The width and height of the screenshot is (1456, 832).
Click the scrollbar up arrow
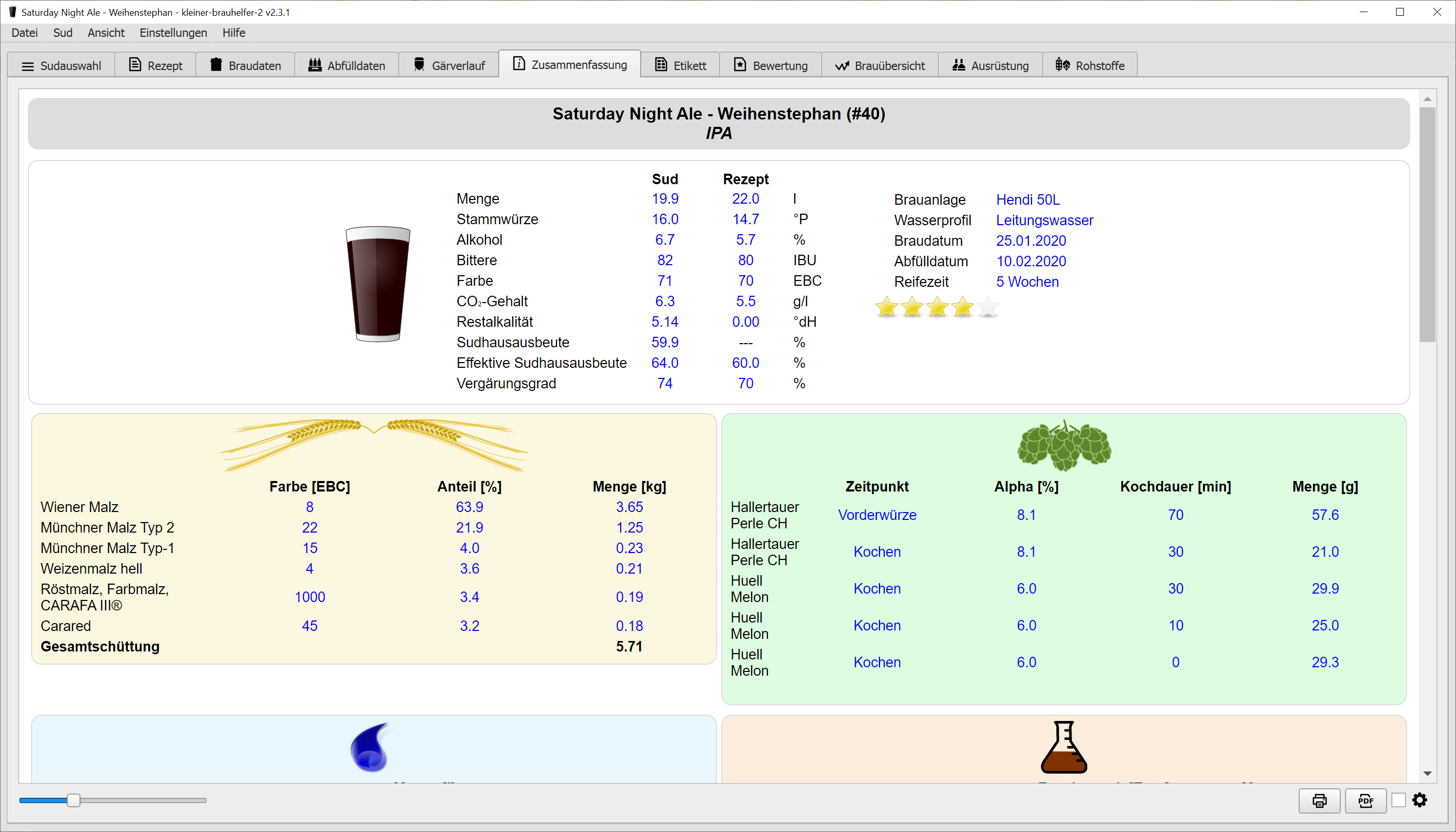[1427, 99]
